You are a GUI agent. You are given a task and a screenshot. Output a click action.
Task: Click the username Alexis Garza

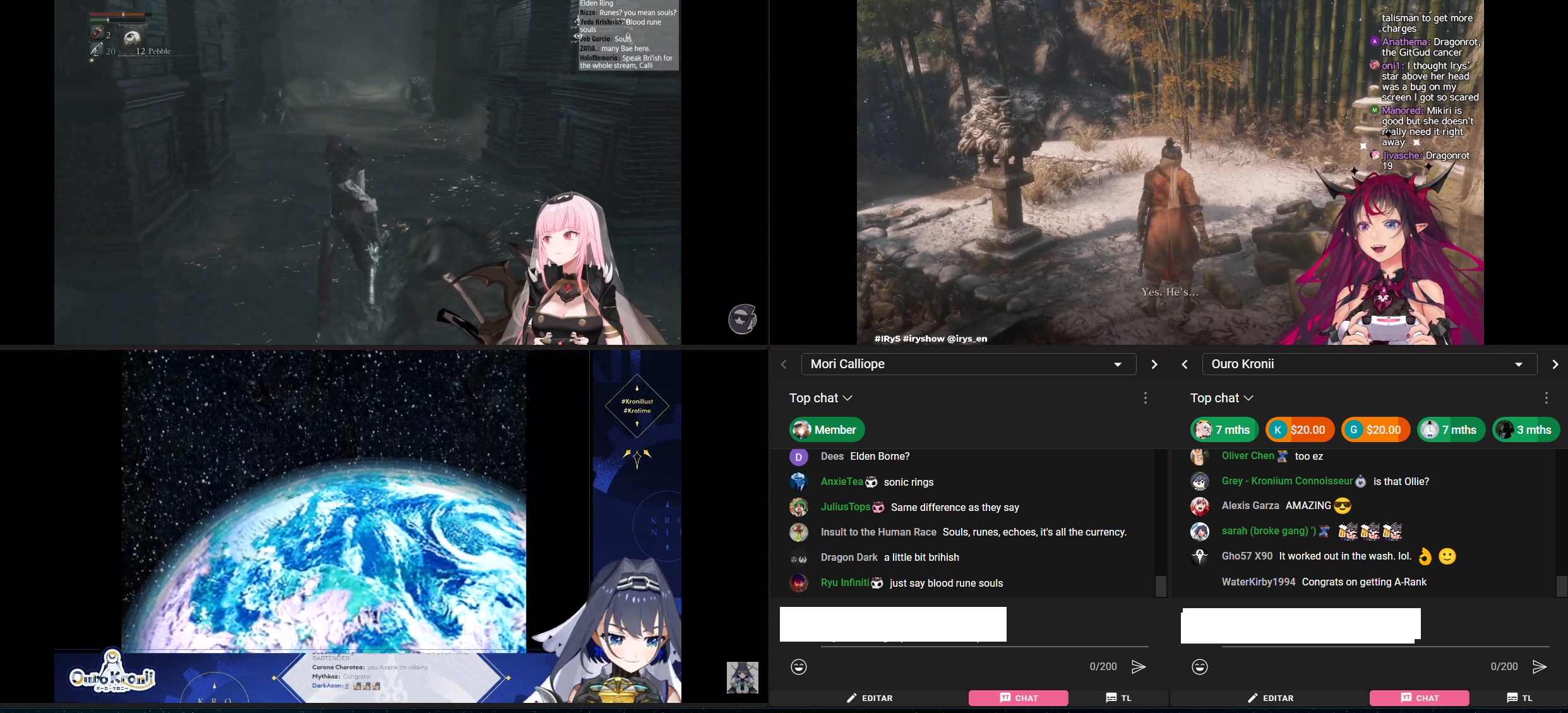click(1250, 505)
